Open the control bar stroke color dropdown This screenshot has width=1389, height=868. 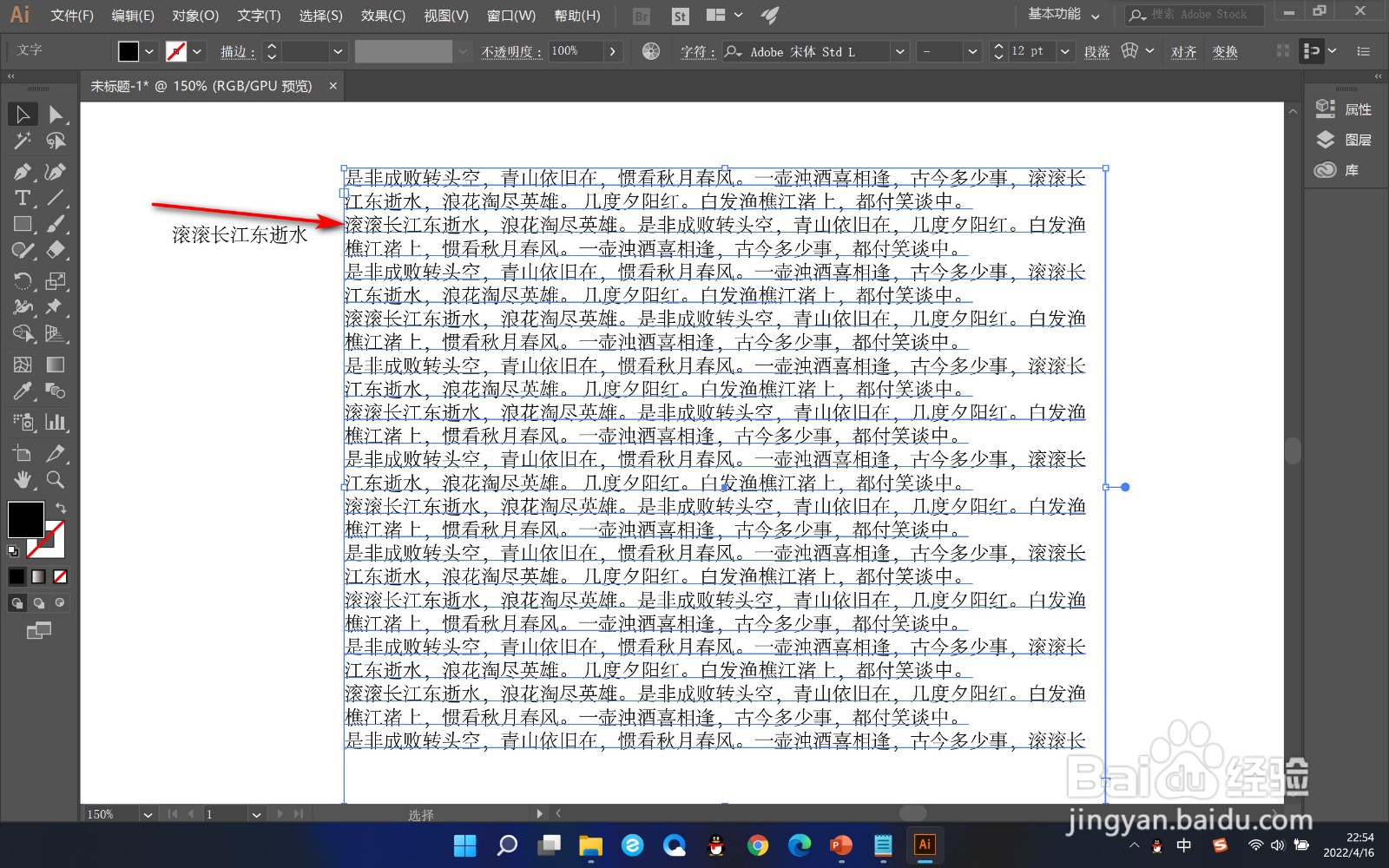coord(197,51)
